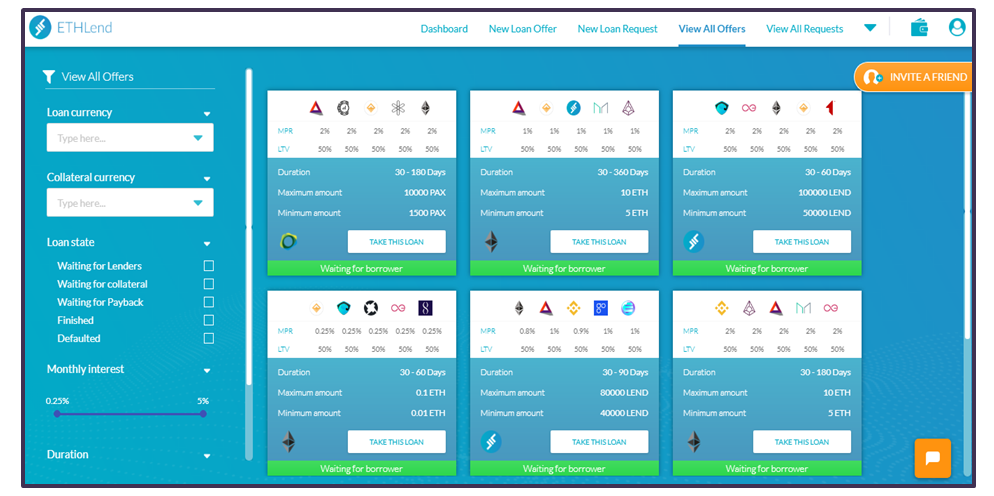Select the View All Offers tab
Viewport: 994px width, 496px height.
tap(712, 29)
